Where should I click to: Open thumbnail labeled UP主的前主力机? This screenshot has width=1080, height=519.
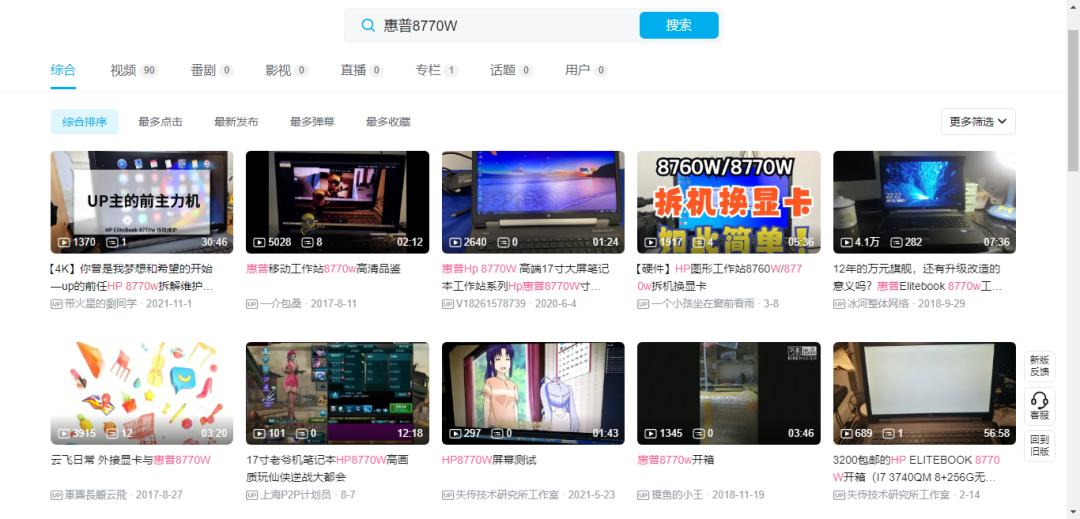tap(142, 202)
